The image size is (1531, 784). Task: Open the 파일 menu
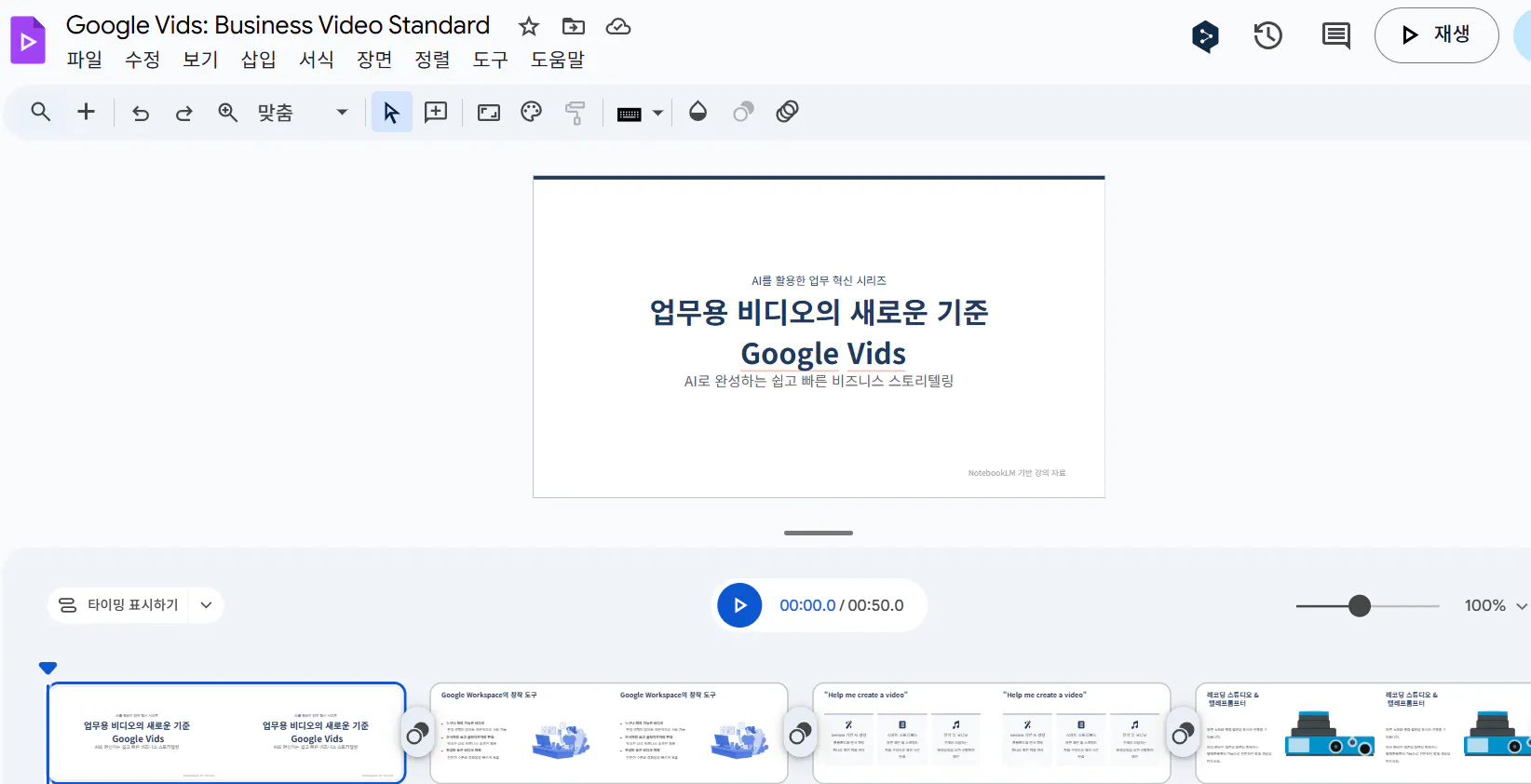click(85, 60)
